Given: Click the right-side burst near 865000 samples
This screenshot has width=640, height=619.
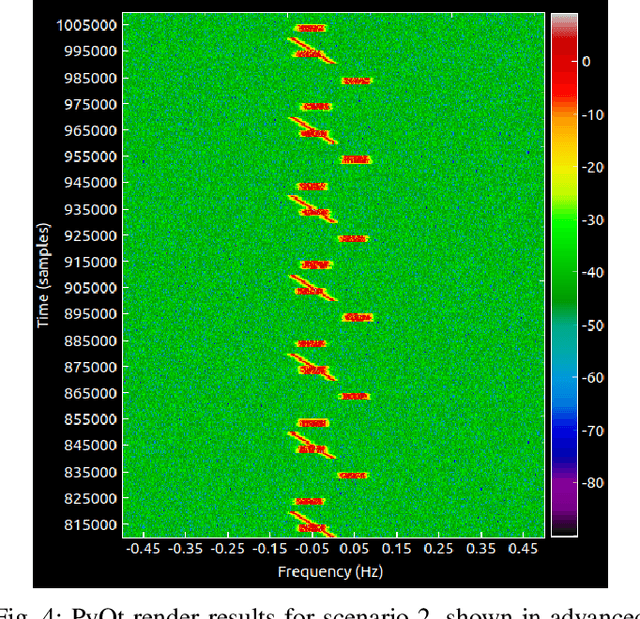Looking at the screenshot, I should pyautogui.click(x=354, y=396).
